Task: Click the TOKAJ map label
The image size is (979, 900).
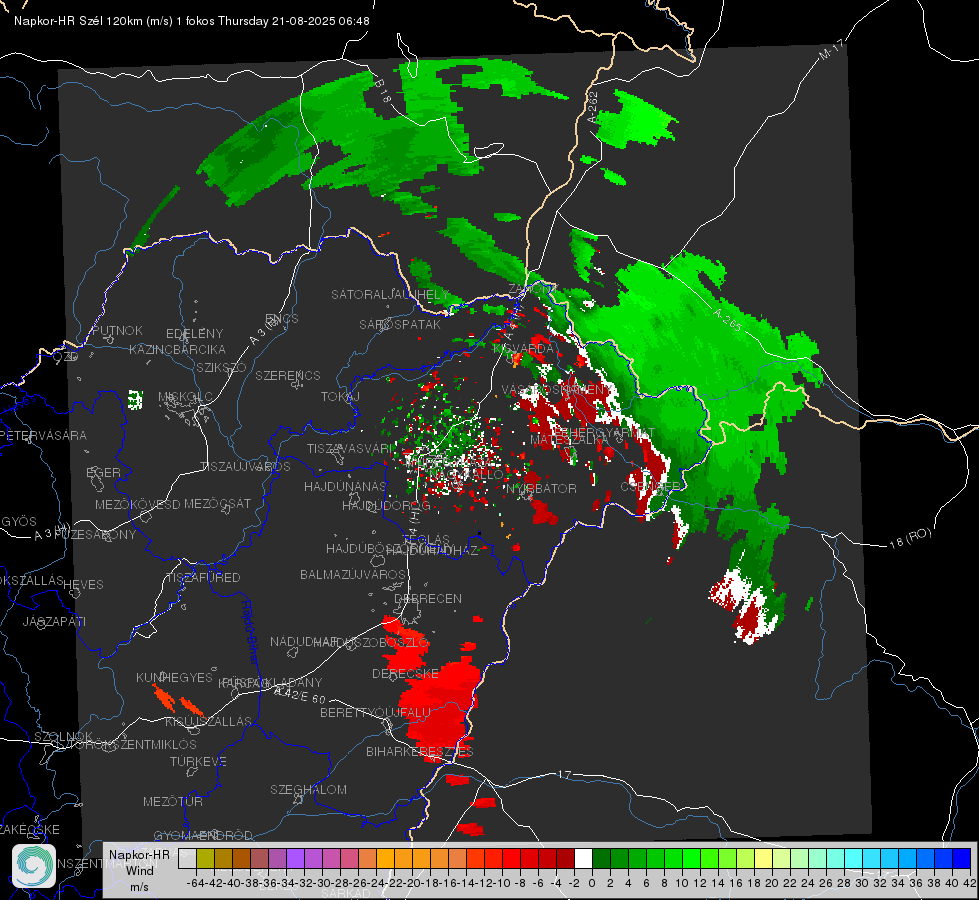Action: (340, 397)
